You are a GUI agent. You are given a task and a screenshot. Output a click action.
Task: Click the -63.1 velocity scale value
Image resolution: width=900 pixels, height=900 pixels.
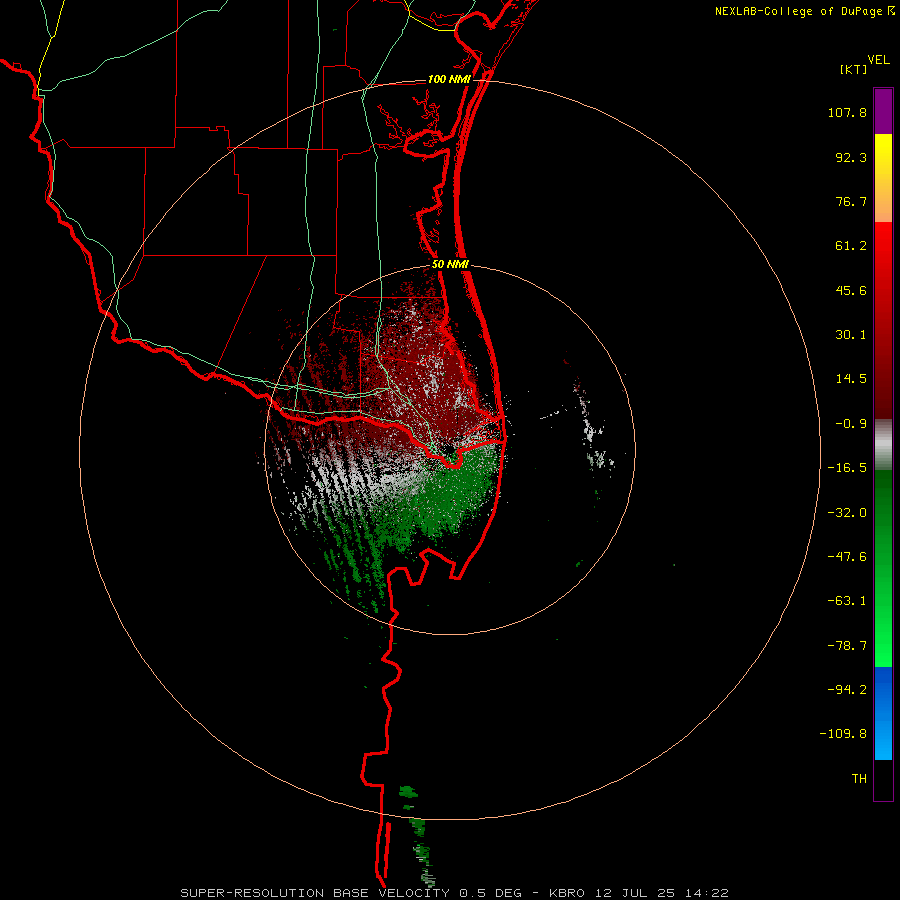pyautogui.click(x=847, y=601)
